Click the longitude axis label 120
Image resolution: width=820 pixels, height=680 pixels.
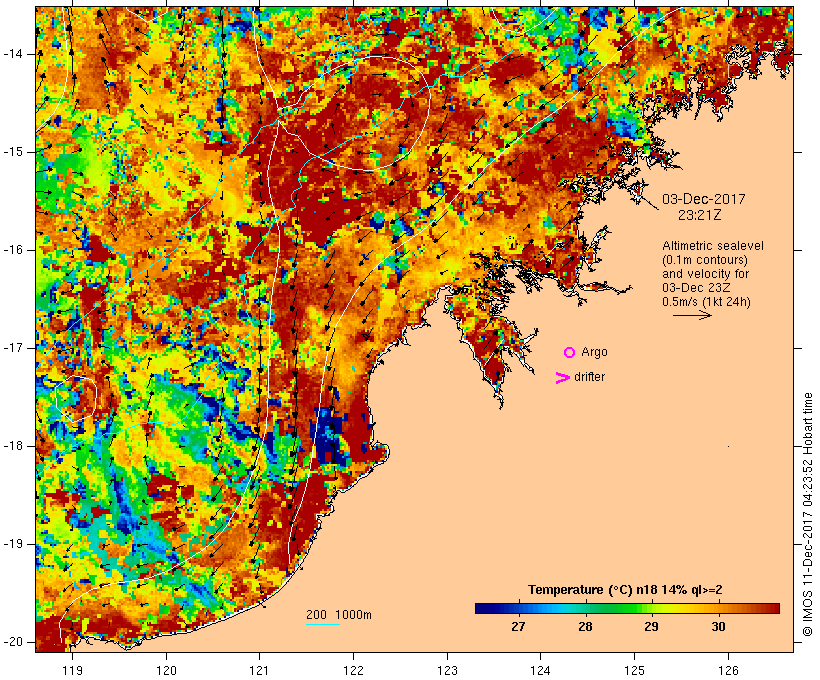(x=166, y=670)
